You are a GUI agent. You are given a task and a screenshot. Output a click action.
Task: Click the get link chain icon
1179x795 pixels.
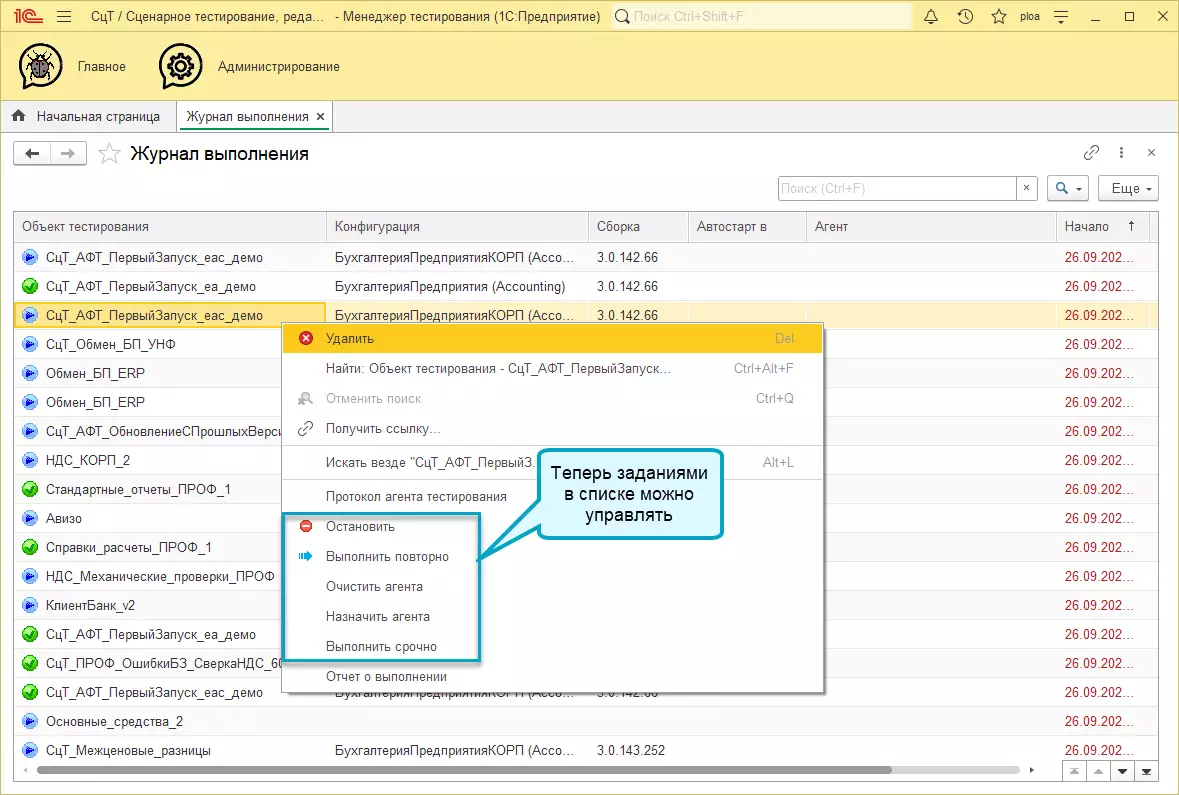click(x=1091, y=153)
